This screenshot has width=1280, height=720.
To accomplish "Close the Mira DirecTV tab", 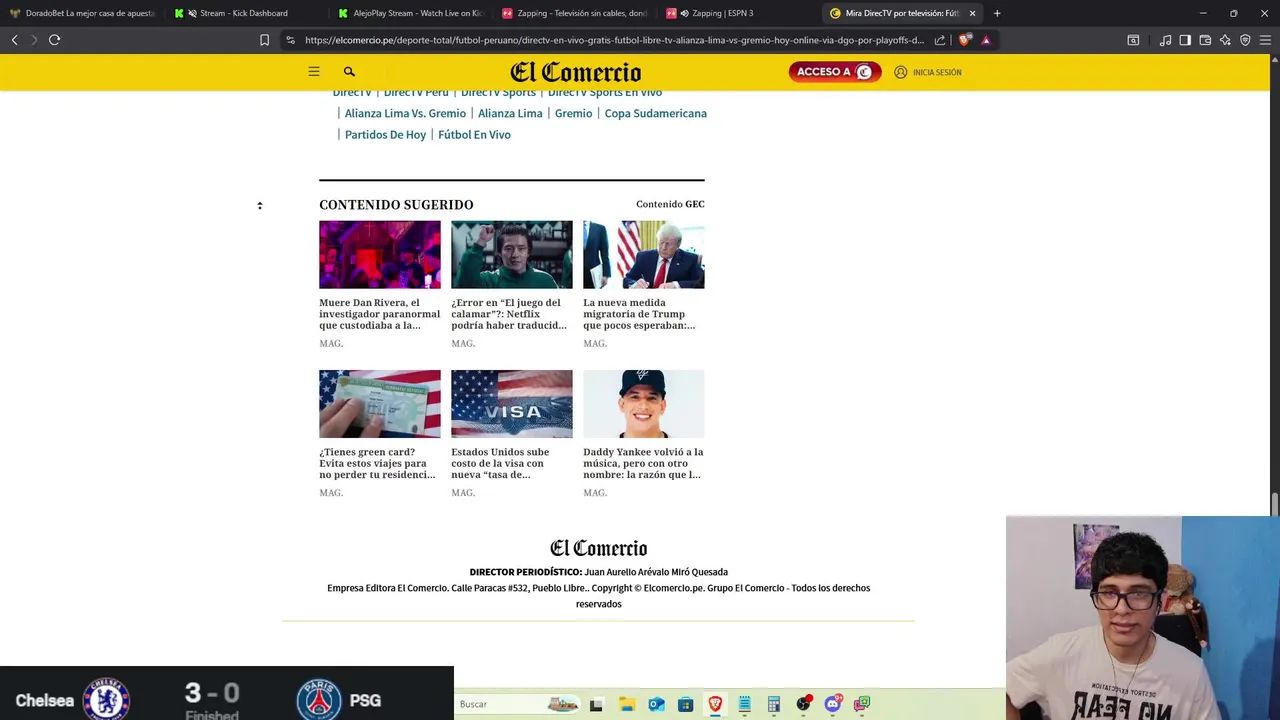I will point(972,13).
